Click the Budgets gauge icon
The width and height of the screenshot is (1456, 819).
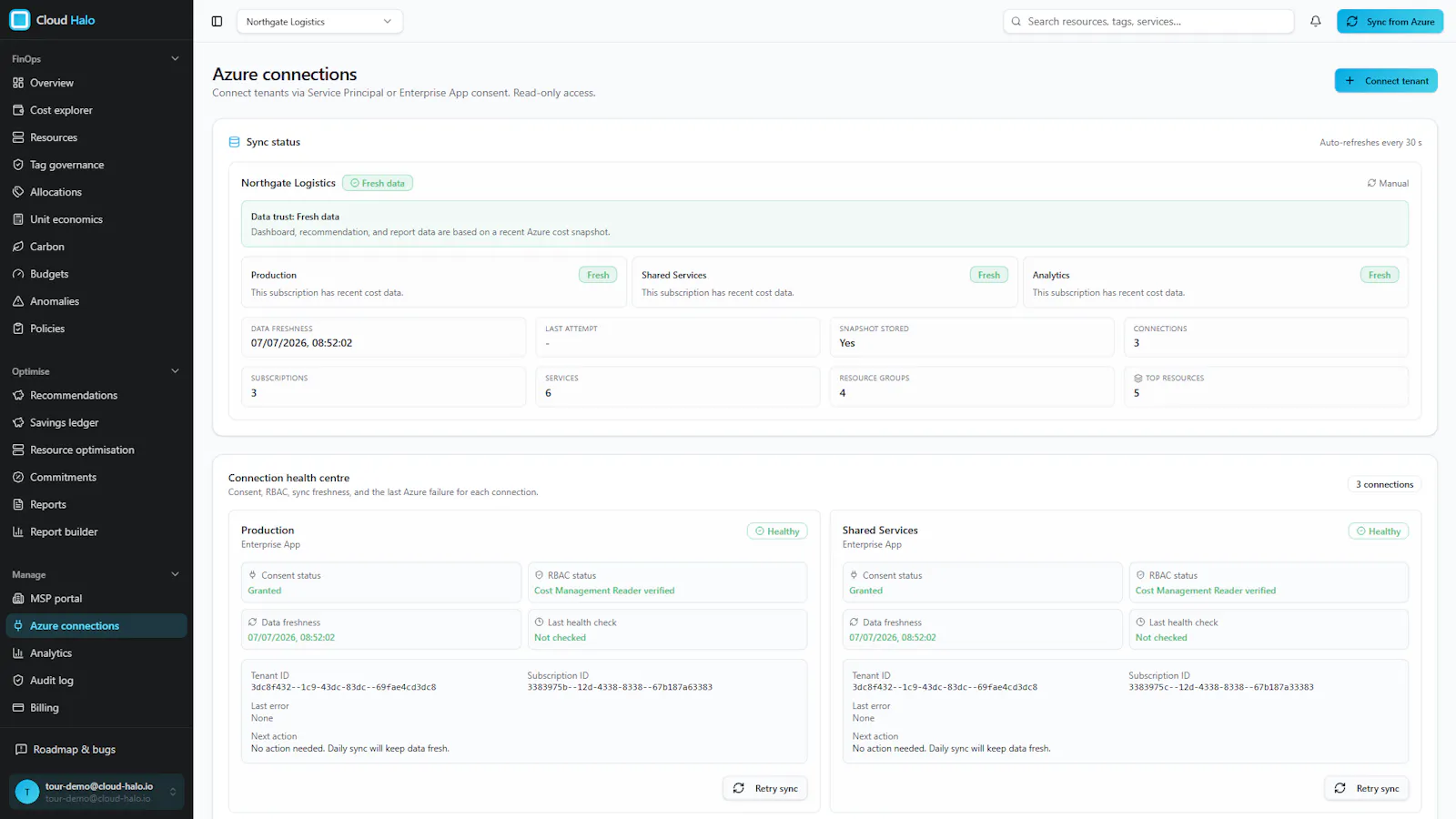pyautogui.click(x=18, y=274)
